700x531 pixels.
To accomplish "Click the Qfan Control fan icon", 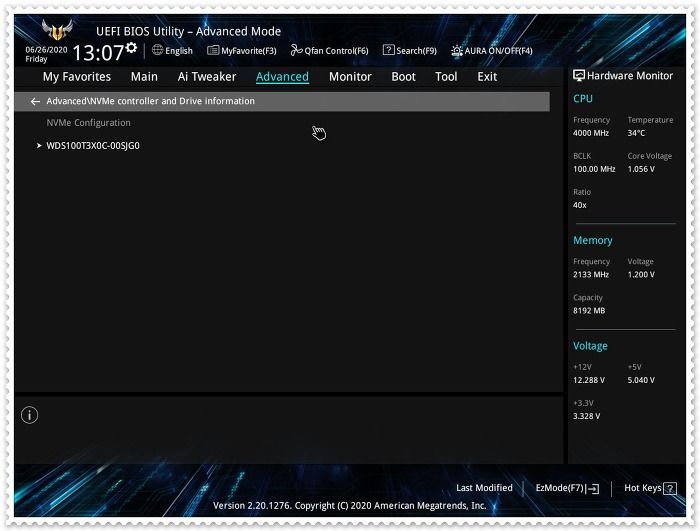I will point(296,50).
